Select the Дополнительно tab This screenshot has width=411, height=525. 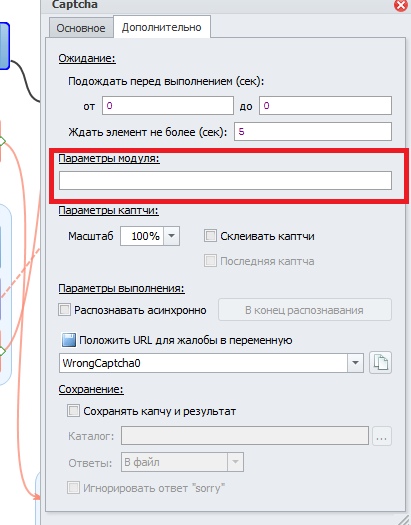tap(162, 27)
